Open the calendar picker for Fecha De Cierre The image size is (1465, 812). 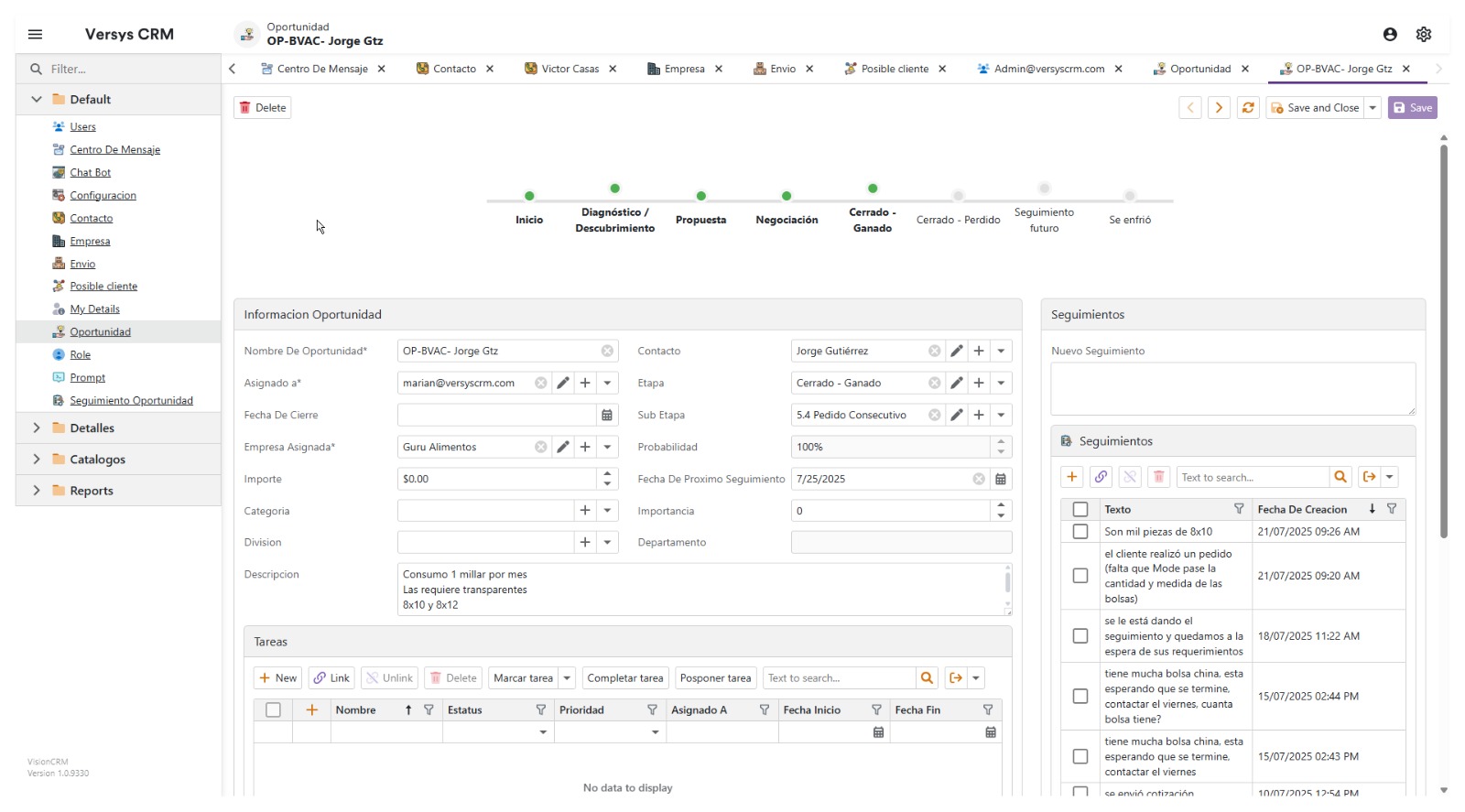pos(606,416)
